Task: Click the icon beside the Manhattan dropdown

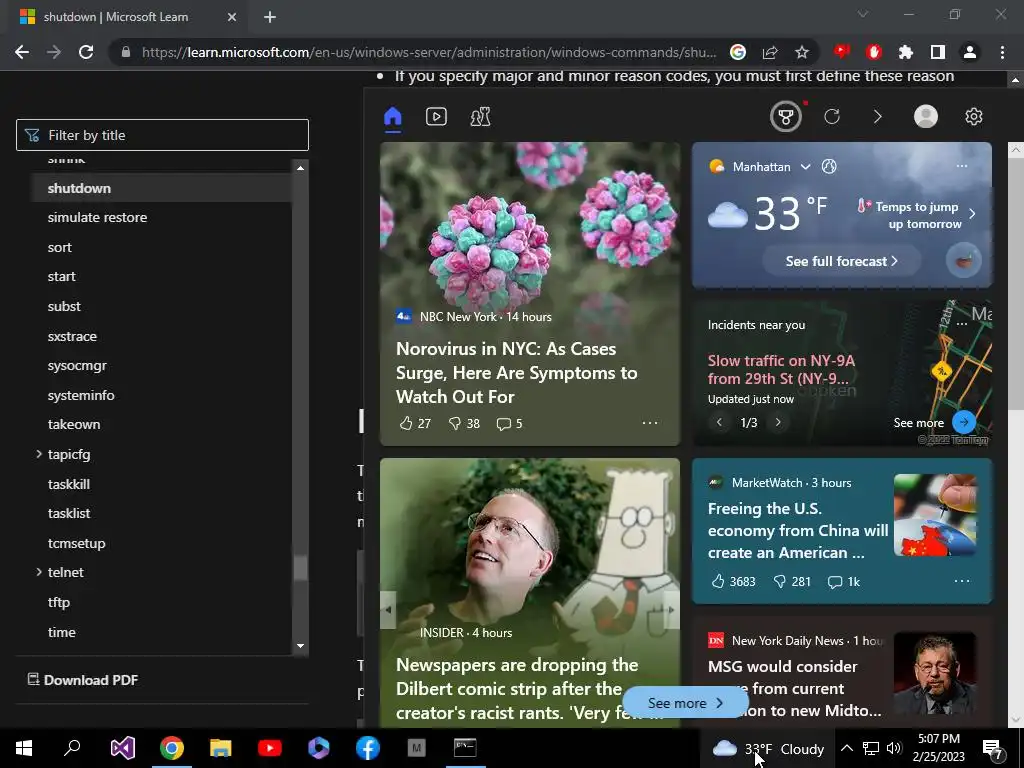Action: pyautogui.click(x=829, y=167)
